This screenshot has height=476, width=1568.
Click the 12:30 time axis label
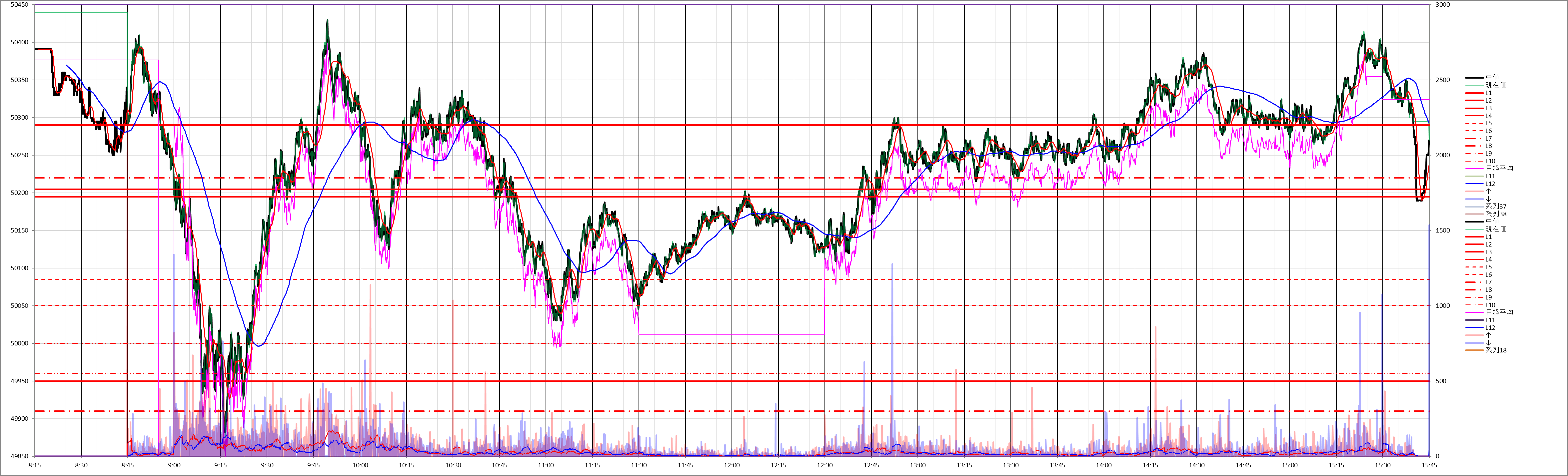click(x=825, y=466)
